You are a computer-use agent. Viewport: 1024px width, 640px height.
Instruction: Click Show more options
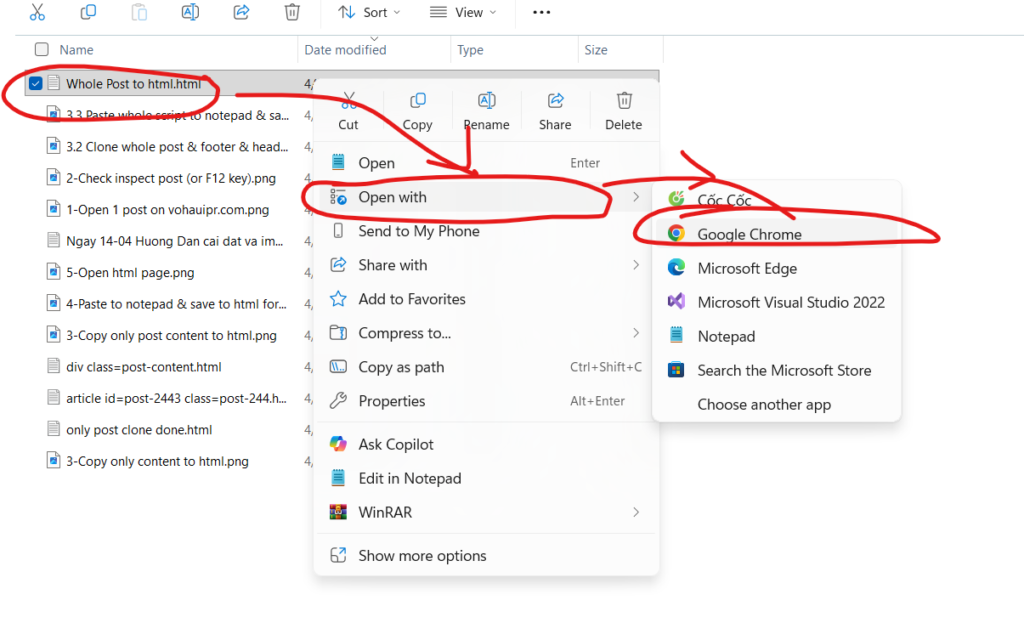point(422,556)
